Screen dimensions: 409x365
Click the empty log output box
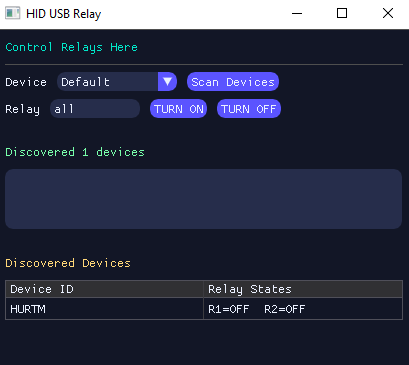[x=204, y=199]
